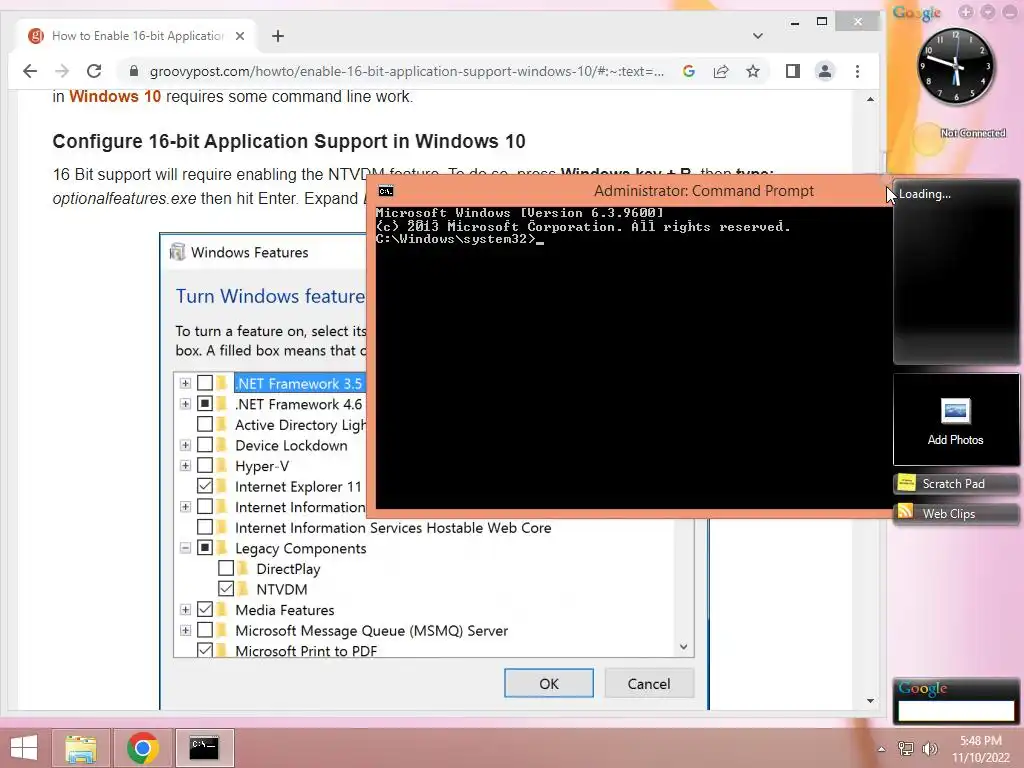Screen dimensions: 1024x768
Task: Select the NTVDM tree item label
Action: (281, 589)
